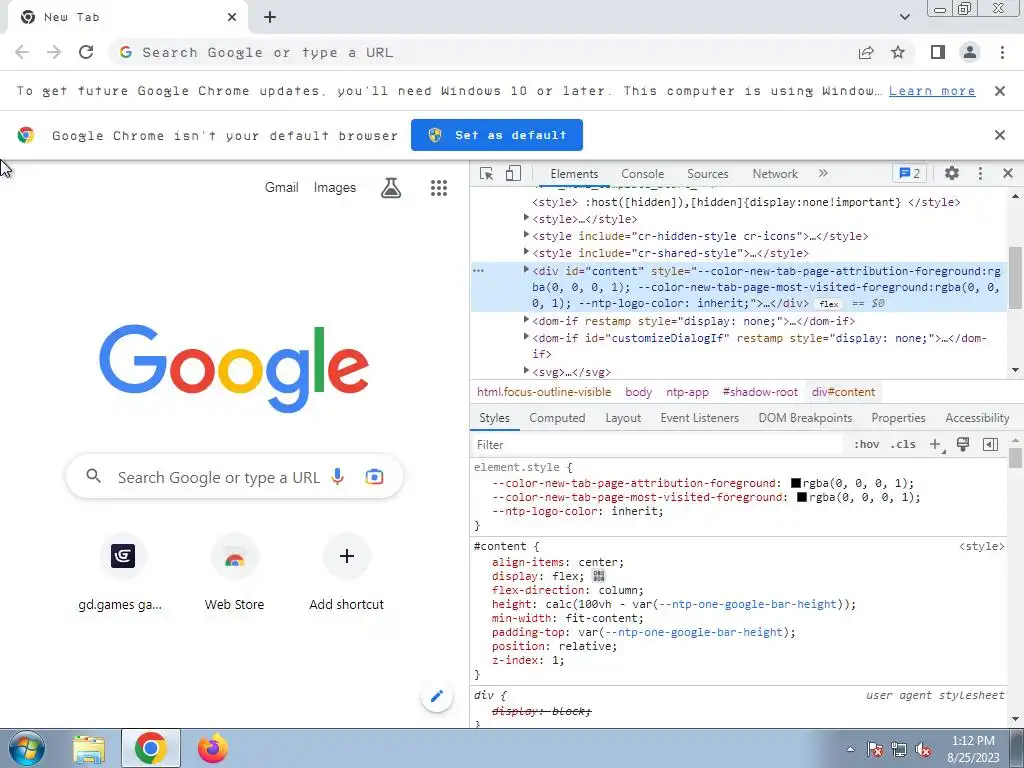Viewport: 1024px width, 768px height.
Task: Toggle rendering emulations paintbrush icon
Action: coord(963,445)
